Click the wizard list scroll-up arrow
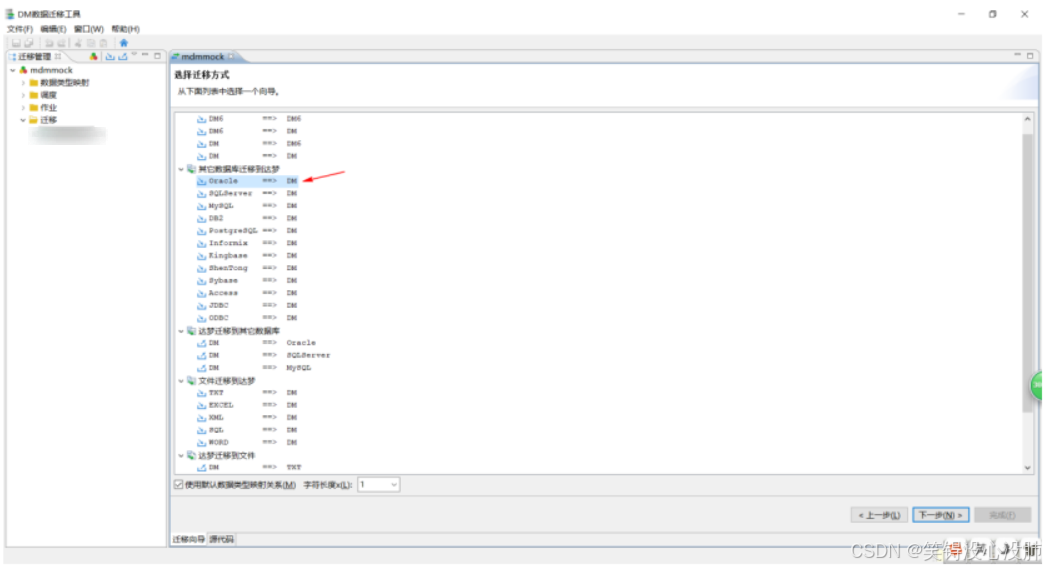This screenshot has height=569, width=1046. (1027, 119)
